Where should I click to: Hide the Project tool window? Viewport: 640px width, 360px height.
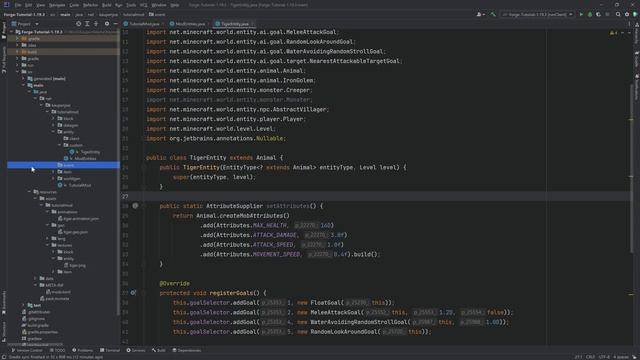[x=116, y=24]
